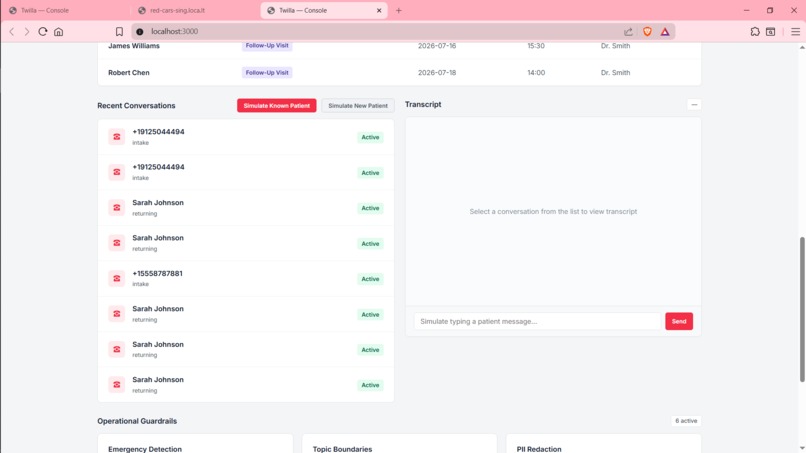This screenshot has height=453, width=806.
Task: Click the page vertical scrollbar thumb
Action: click(802, 309)
